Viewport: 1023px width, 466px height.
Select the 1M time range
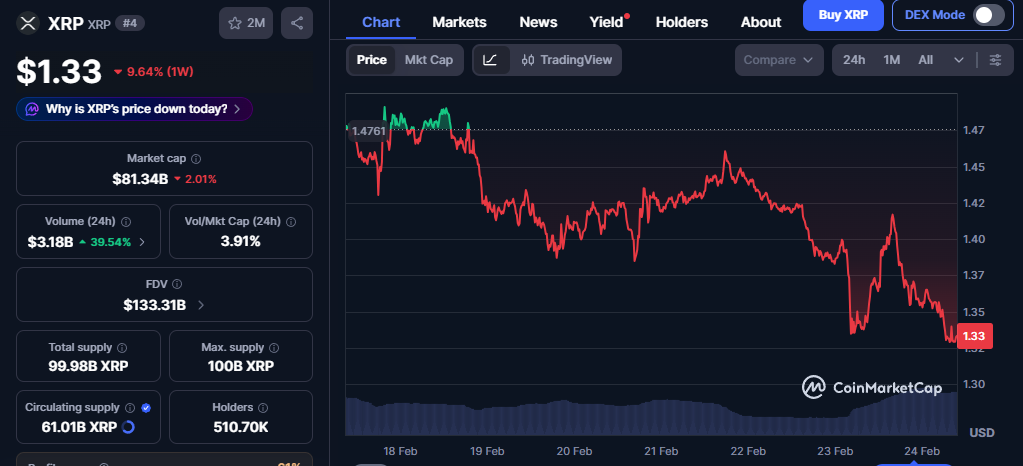(x=891, y=60)
